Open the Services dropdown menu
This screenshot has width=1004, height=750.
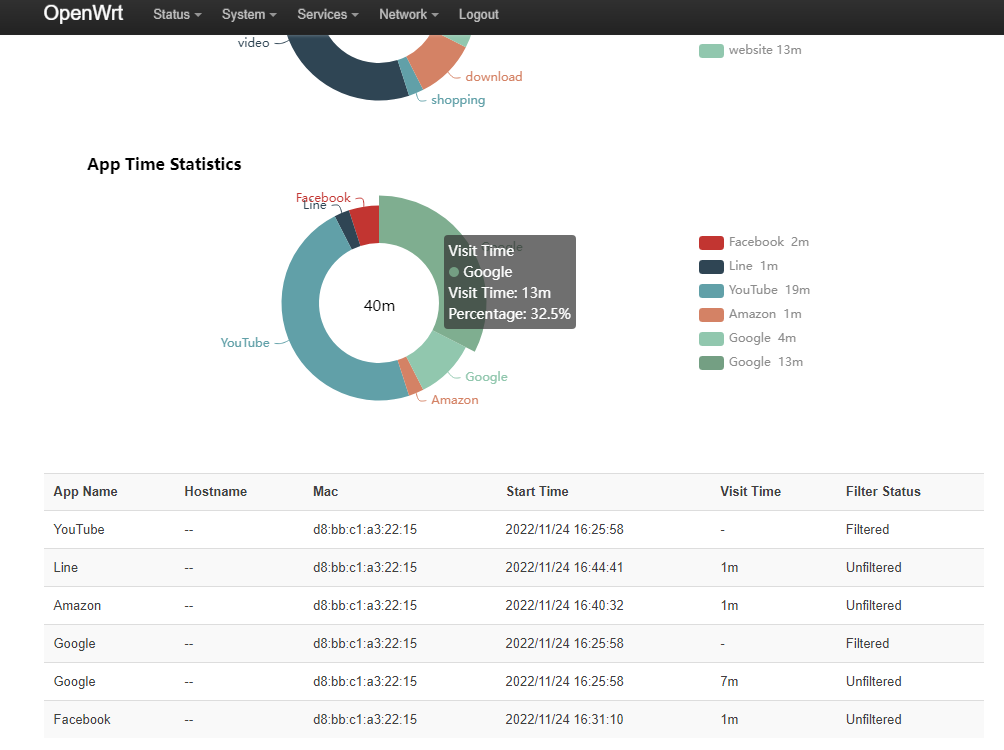point(328,14)
